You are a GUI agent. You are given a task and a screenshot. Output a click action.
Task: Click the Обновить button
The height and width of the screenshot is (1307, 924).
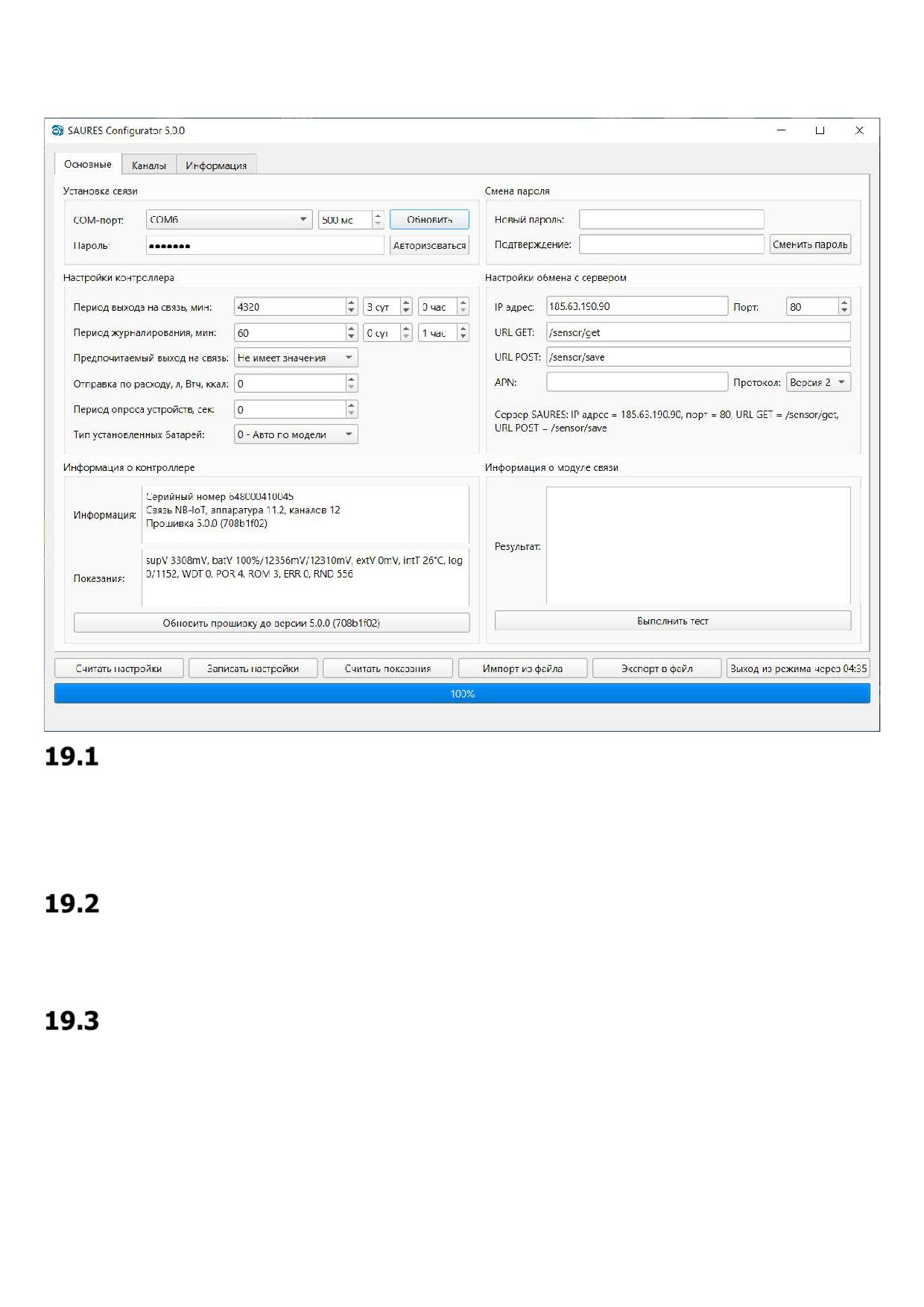(x=429, y=220)
